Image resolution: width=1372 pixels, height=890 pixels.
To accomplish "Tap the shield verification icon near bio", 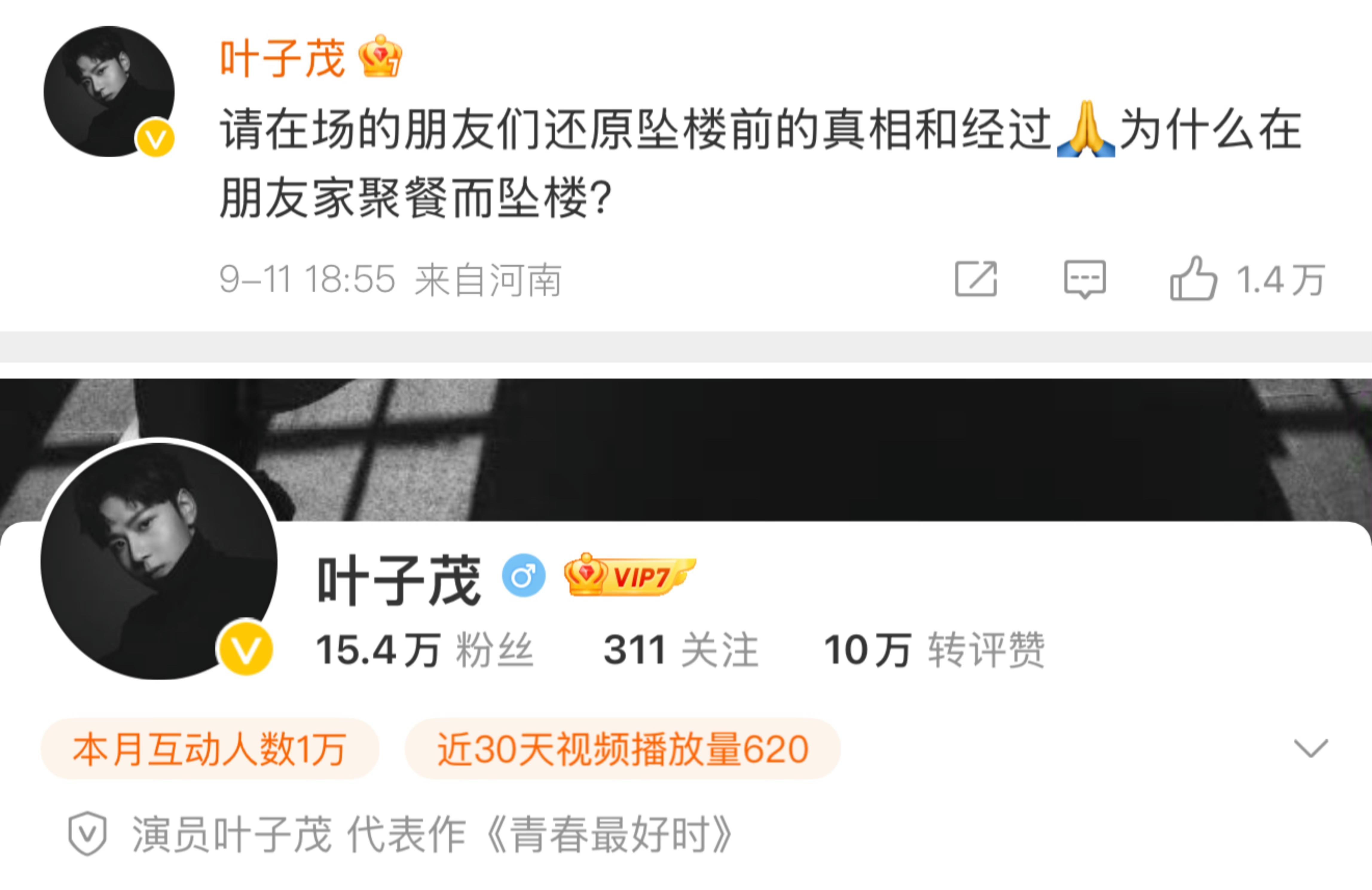I will pyautogui.click(x=87, y=834).
